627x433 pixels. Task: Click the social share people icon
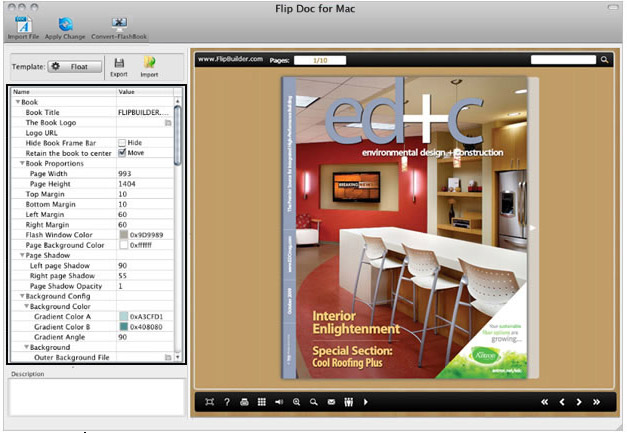(x=349, y=402)
